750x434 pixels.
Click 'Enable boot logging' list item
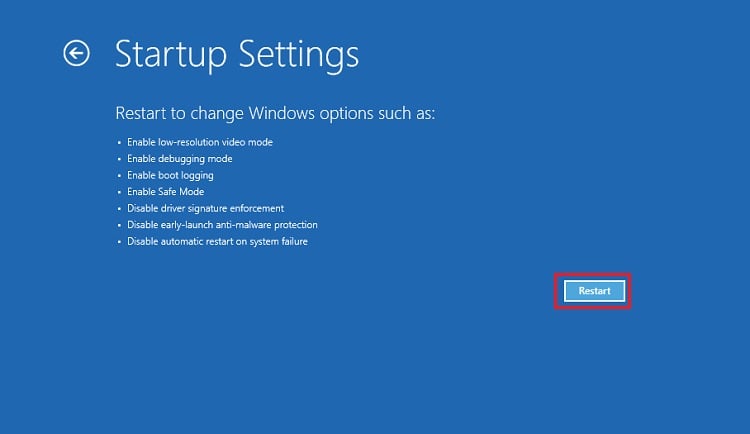pyautogui.click(x=170, y=175)
